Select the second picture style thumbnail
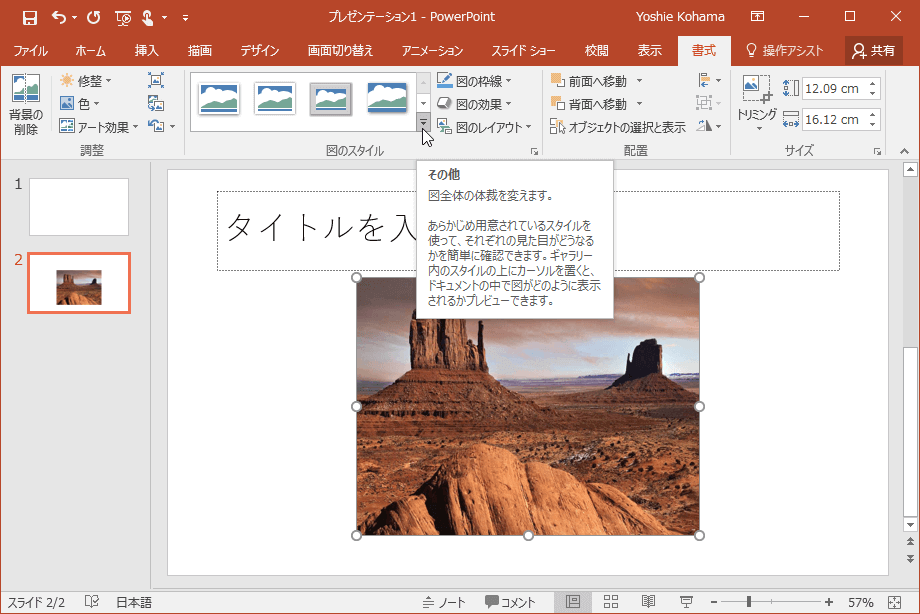The image size is (920, 614). click(275, 99)
